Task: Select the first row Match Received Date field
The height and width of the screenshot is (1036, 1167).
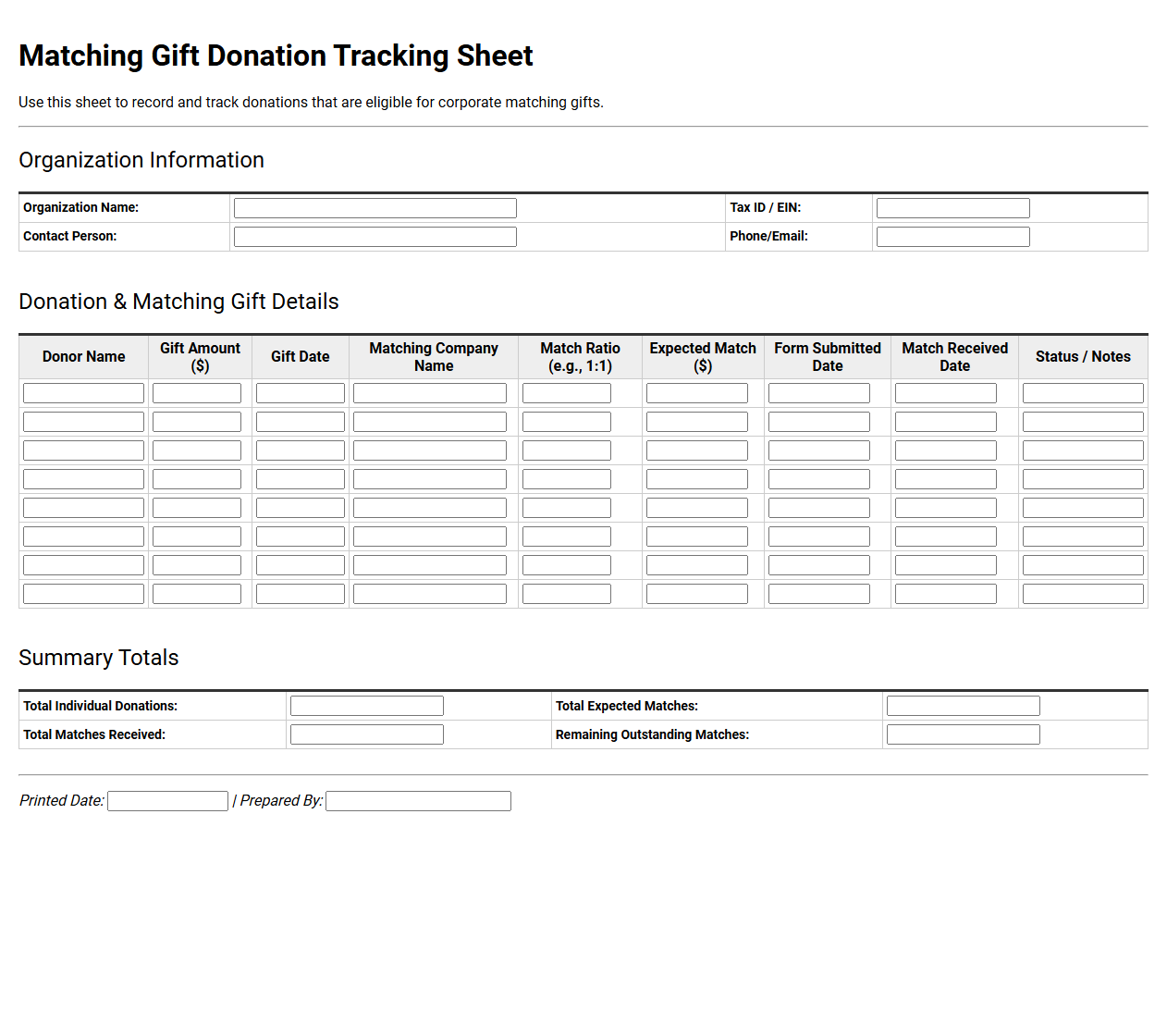Action: click(x=946, y=393)
